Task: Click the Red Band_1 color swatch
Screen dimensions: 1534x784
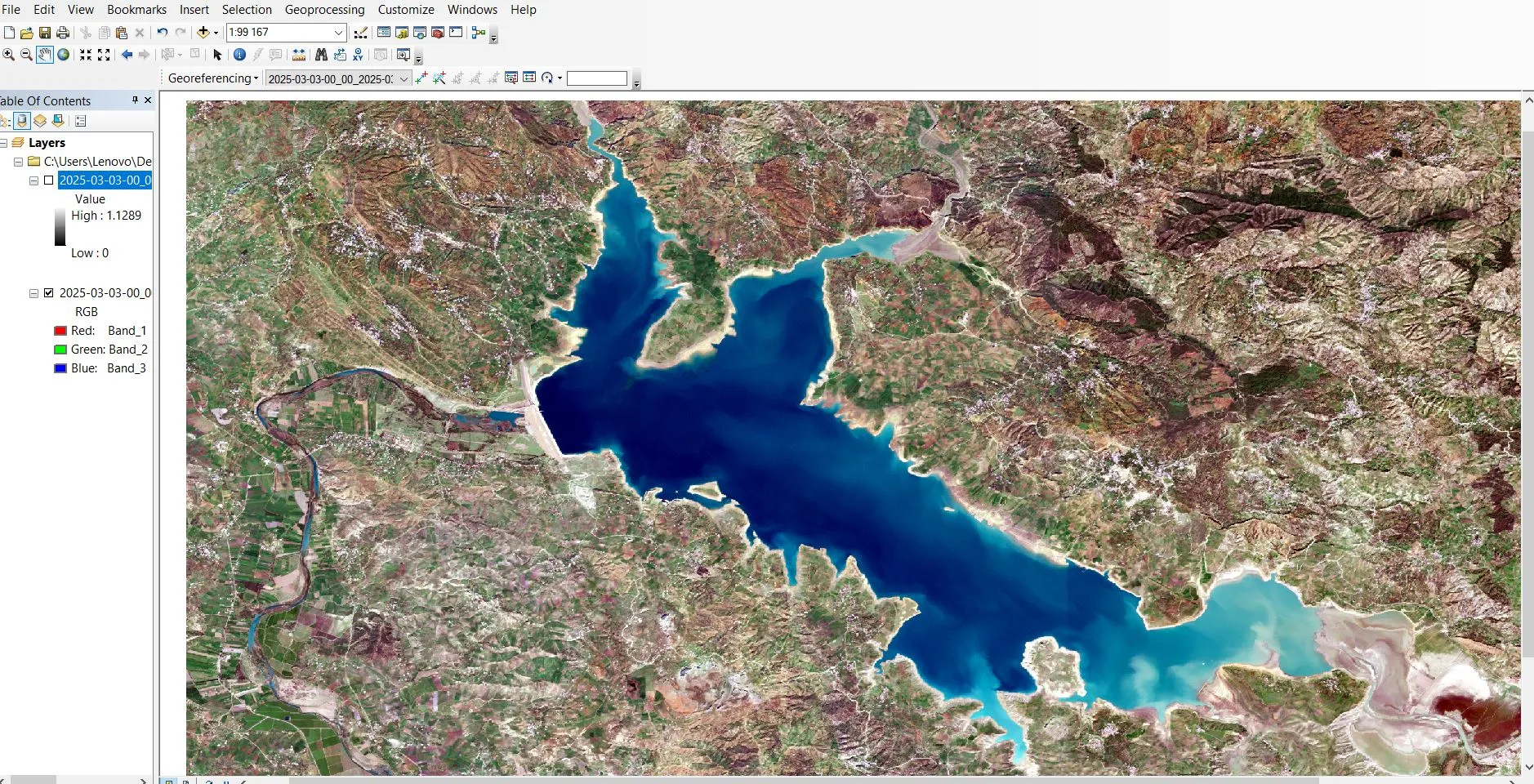Action: [x=59, y=331]
